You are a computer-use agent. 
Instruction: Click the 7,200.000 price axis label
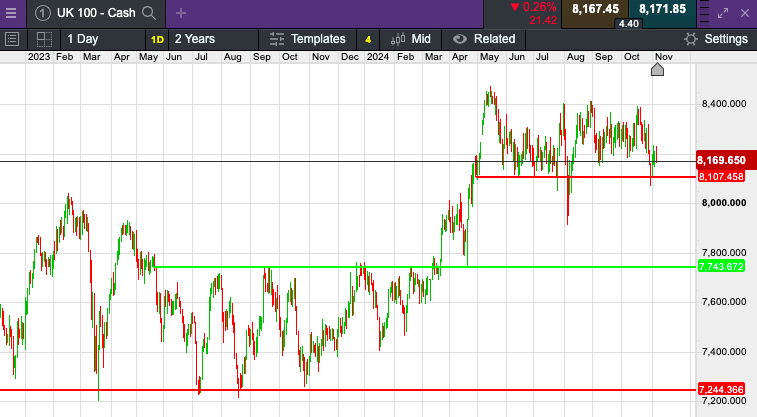(724, 401)
